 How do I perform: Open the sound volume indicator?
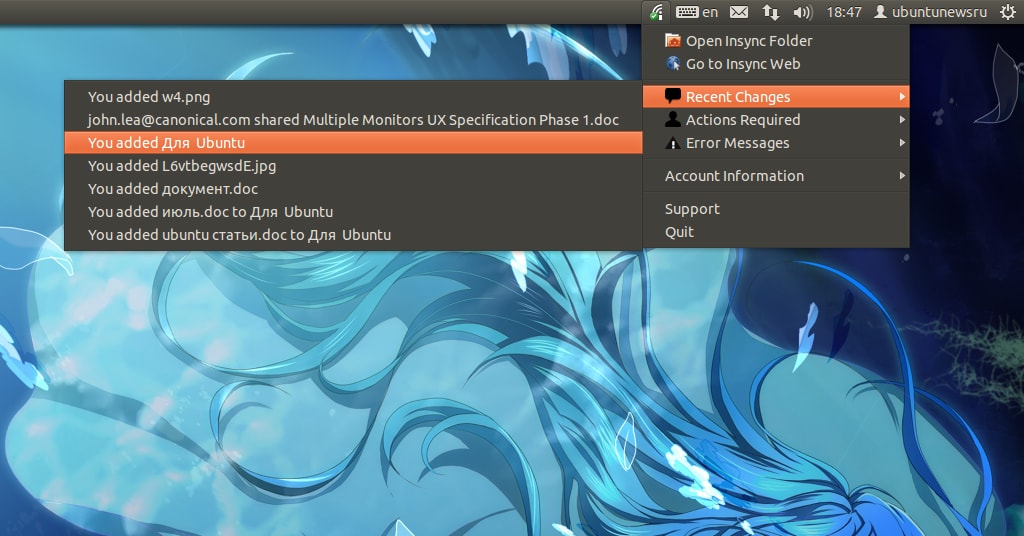click(803, 12)
